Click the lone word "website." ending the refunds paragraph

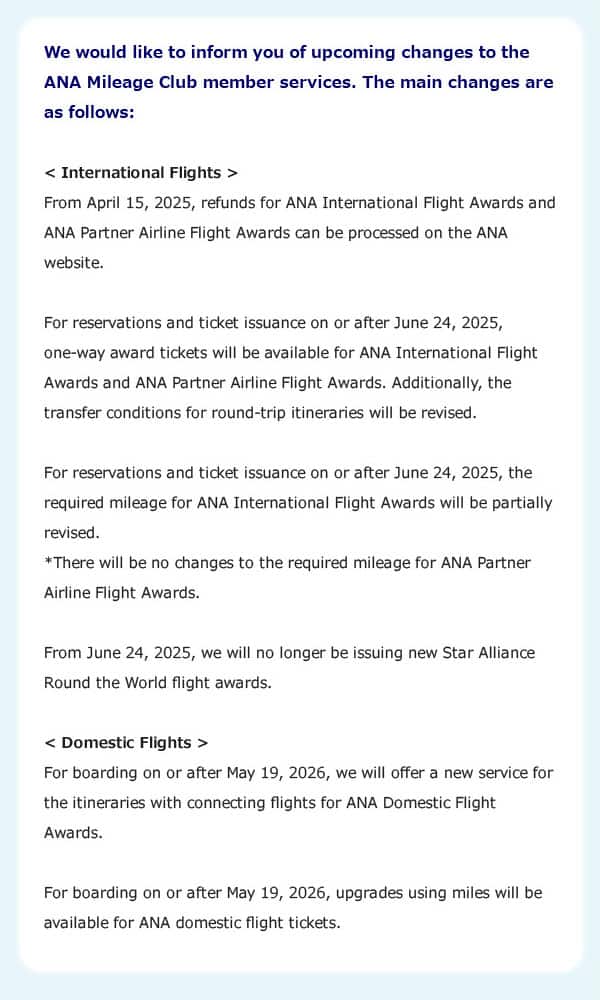pyautogui.click(x=73, y=262)
